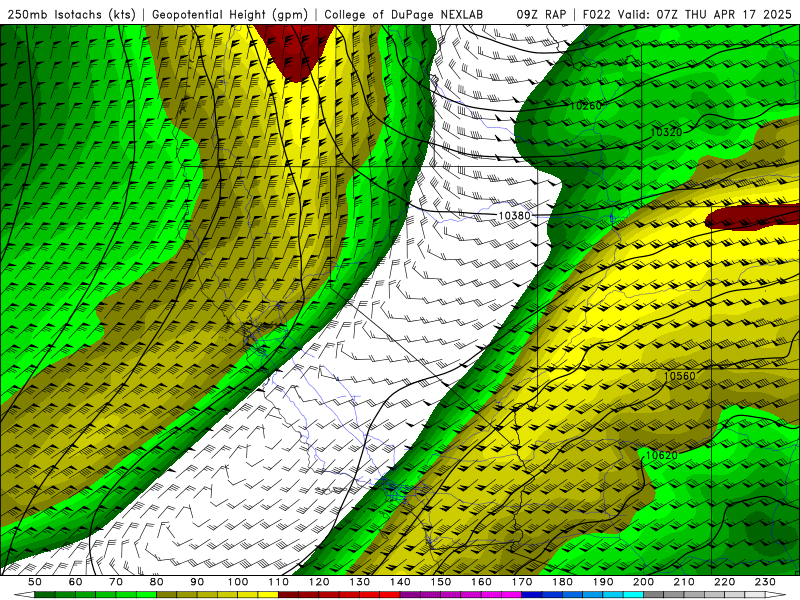
Task: Click the 140 value on the color scale
Action: (400, 582)
